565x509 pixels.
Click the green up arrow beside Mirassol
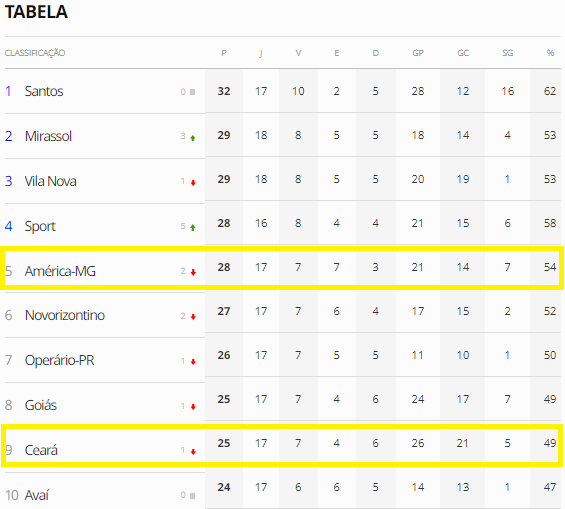[193, 138]
